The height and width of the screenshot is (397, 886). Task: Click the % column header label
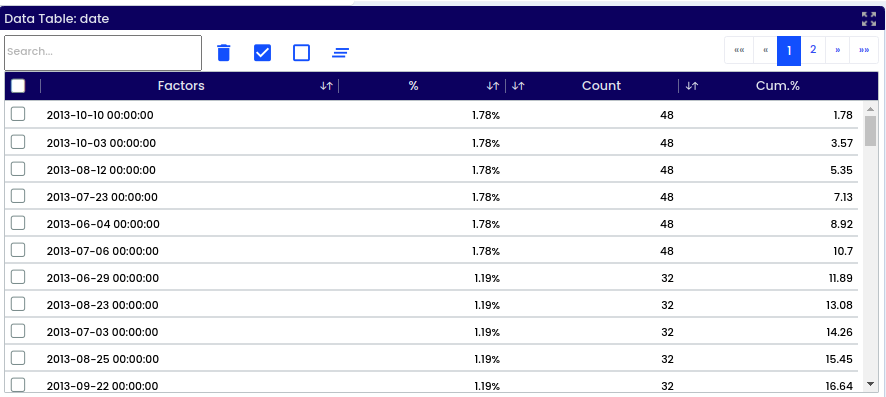[x=414, y=86]
